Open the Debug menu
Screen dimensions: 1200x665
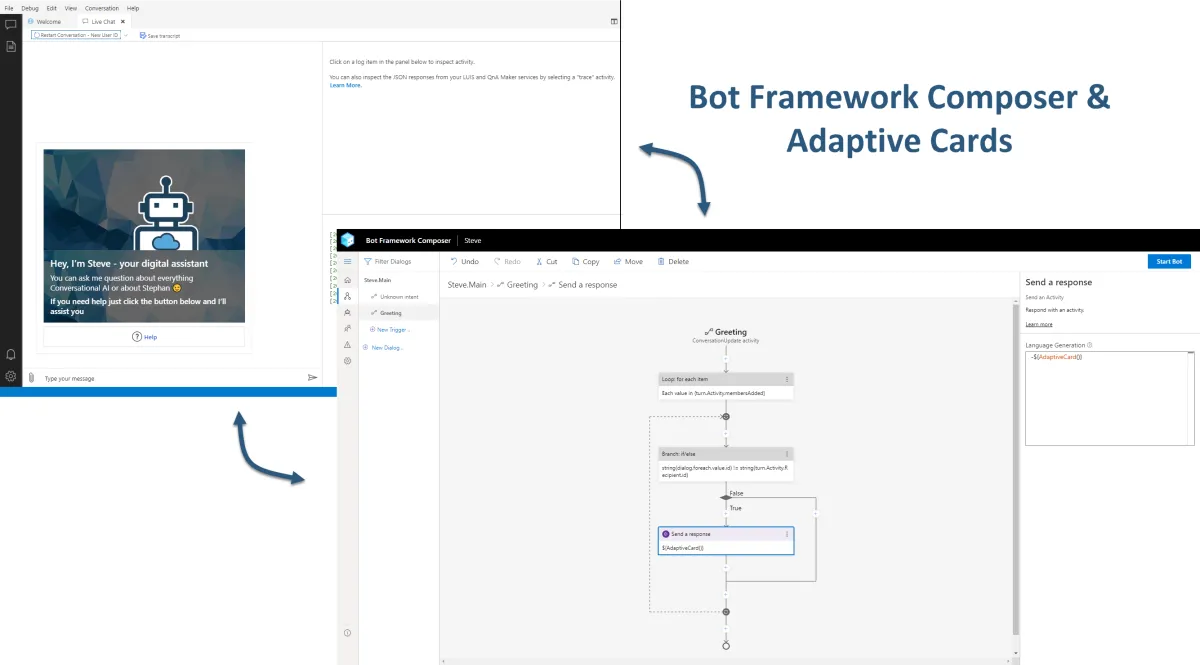pos(30,7)
